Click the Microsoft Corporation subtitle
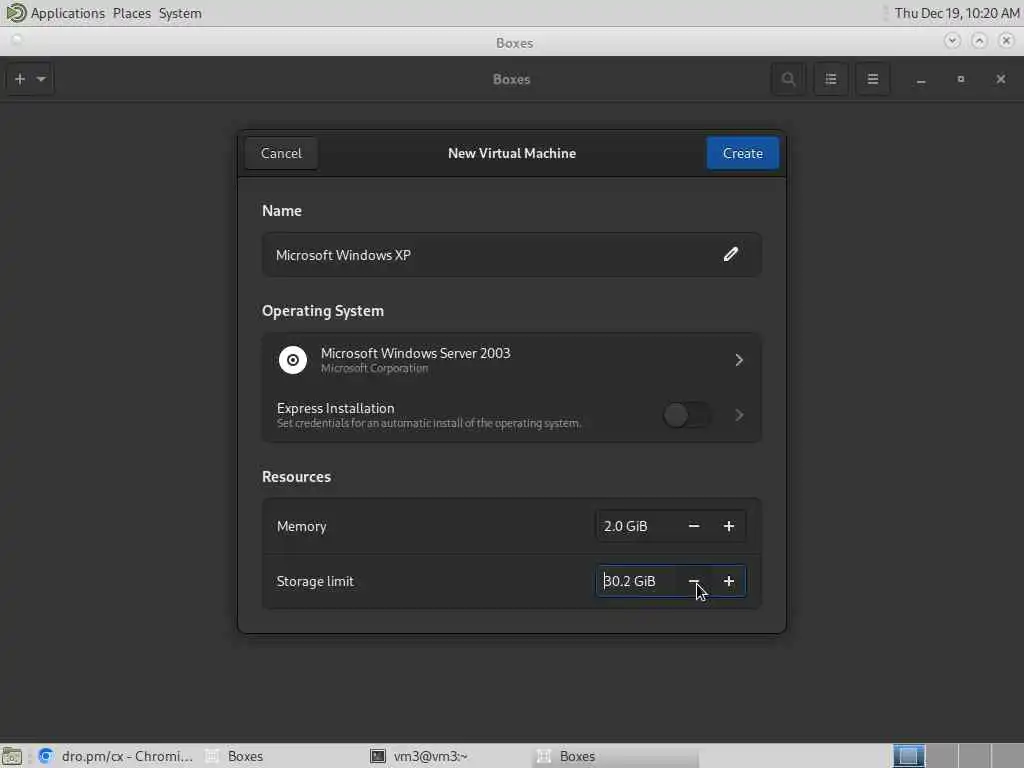1024x768 pixels. [374, 368]
